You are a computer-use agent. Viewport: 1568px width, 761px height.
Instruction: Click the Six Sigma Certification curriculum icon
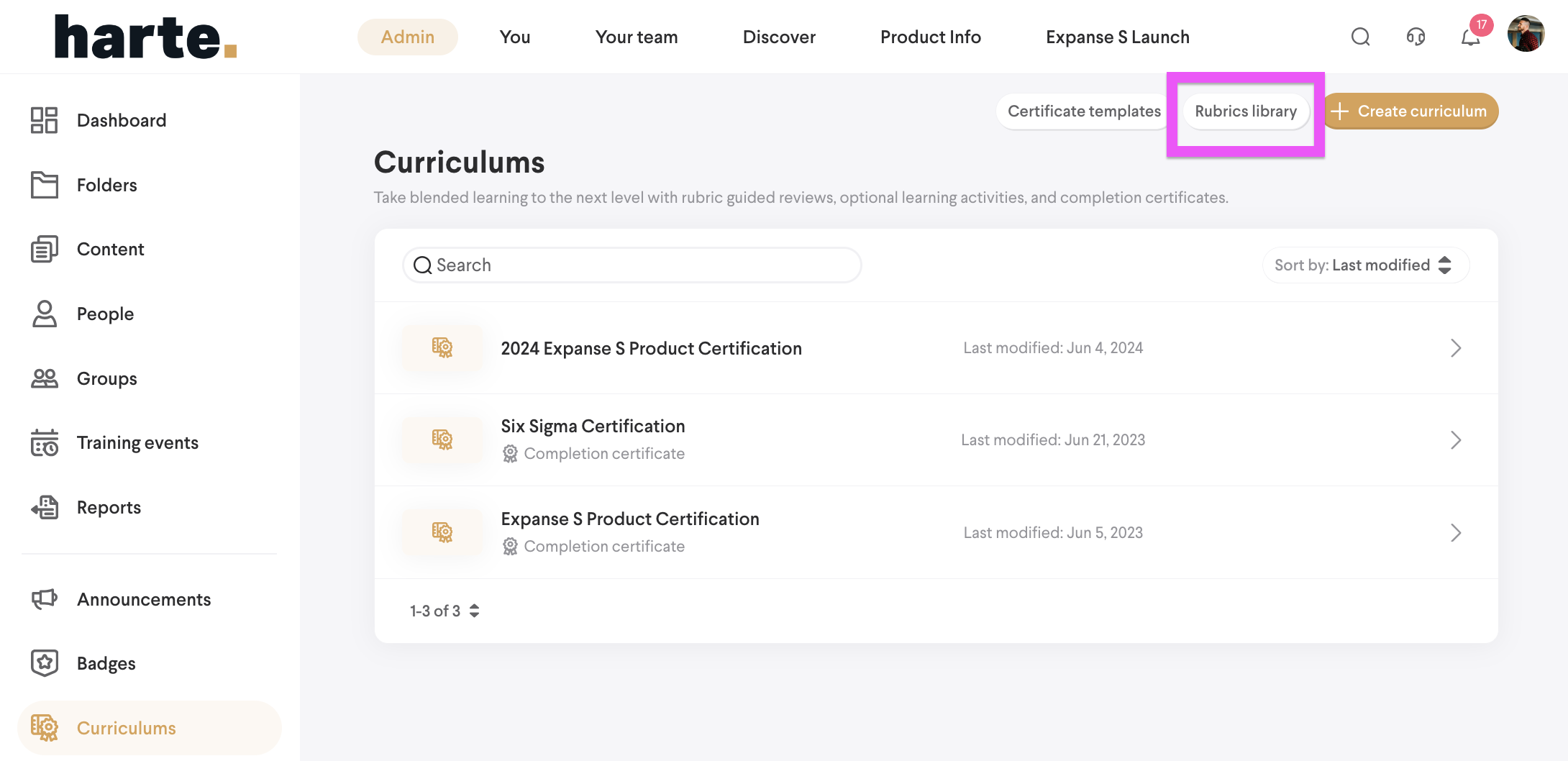pyautogui.click(x=442, y=439)
